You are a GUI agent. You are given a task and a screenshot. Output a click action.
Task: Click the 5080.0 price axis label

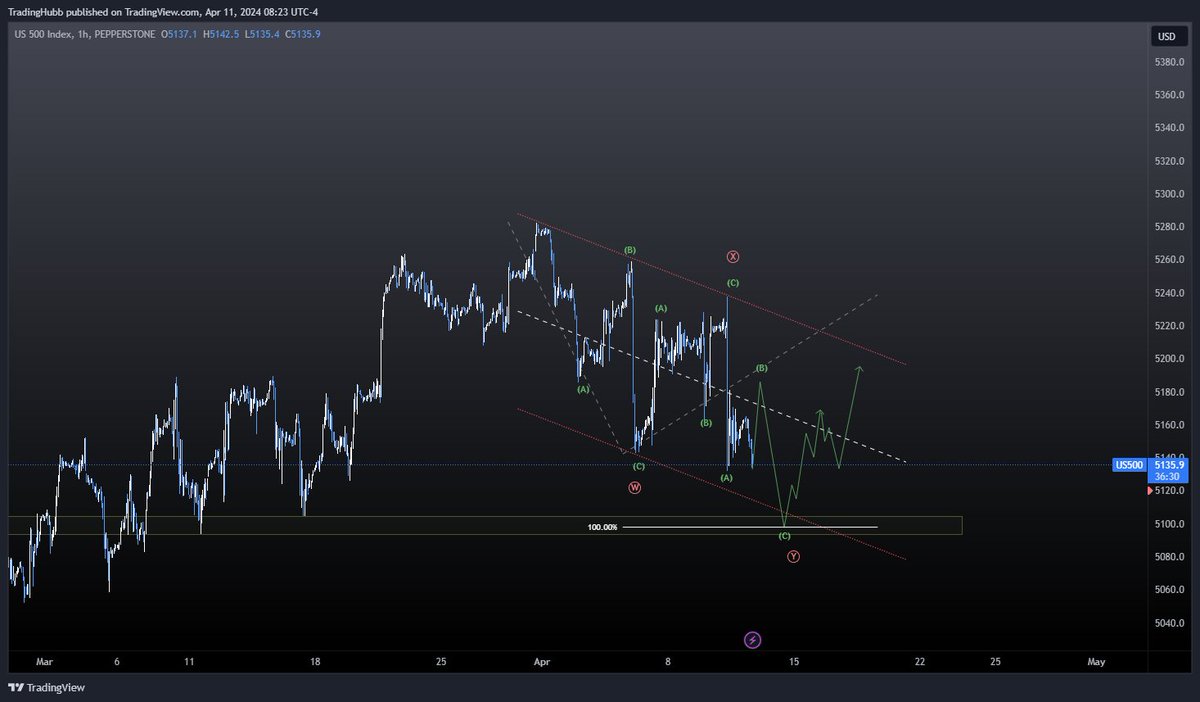(x=1170, y=557)
